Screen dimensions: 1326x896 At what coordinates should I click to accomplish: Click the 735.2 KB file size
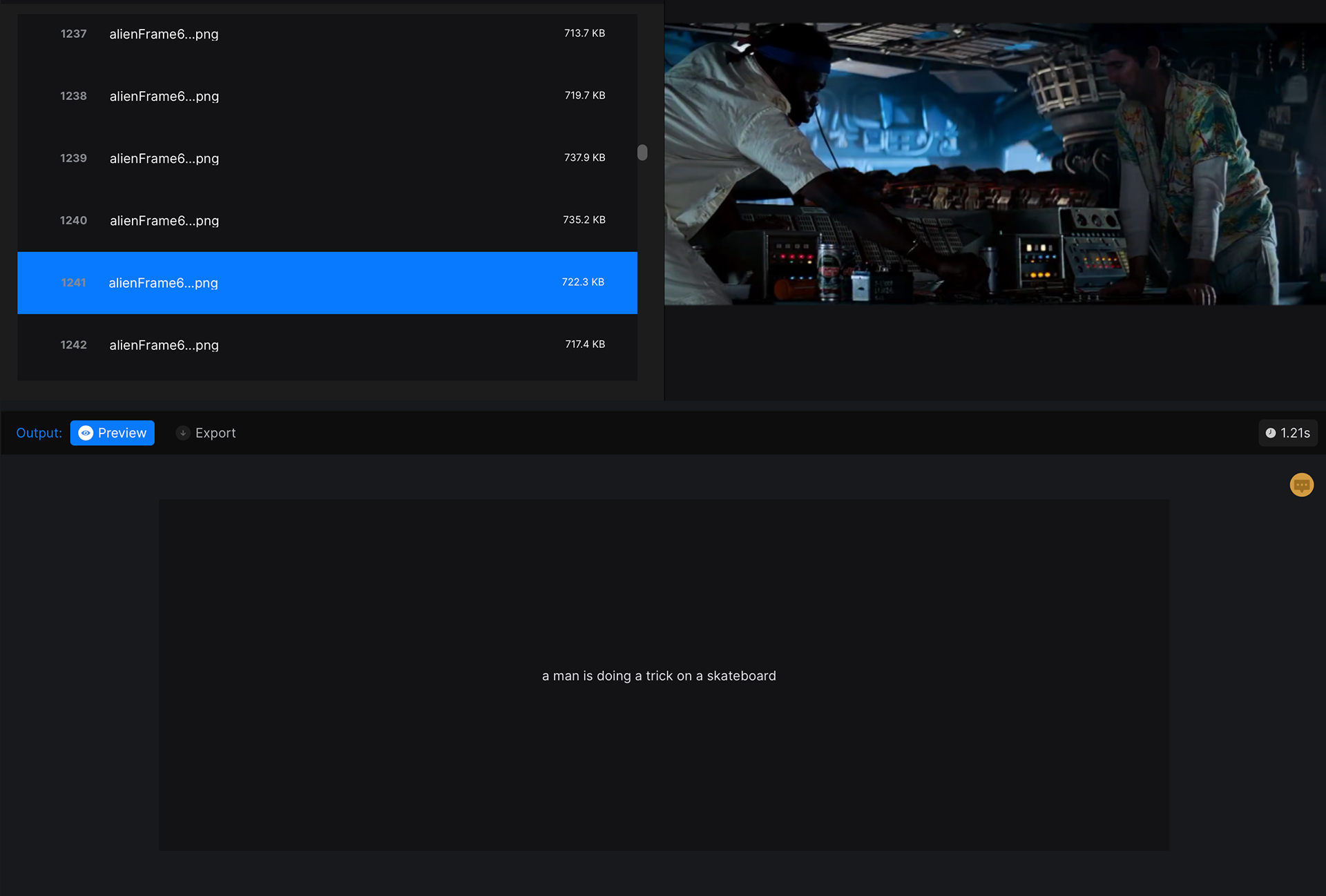[x=584, y=220]
